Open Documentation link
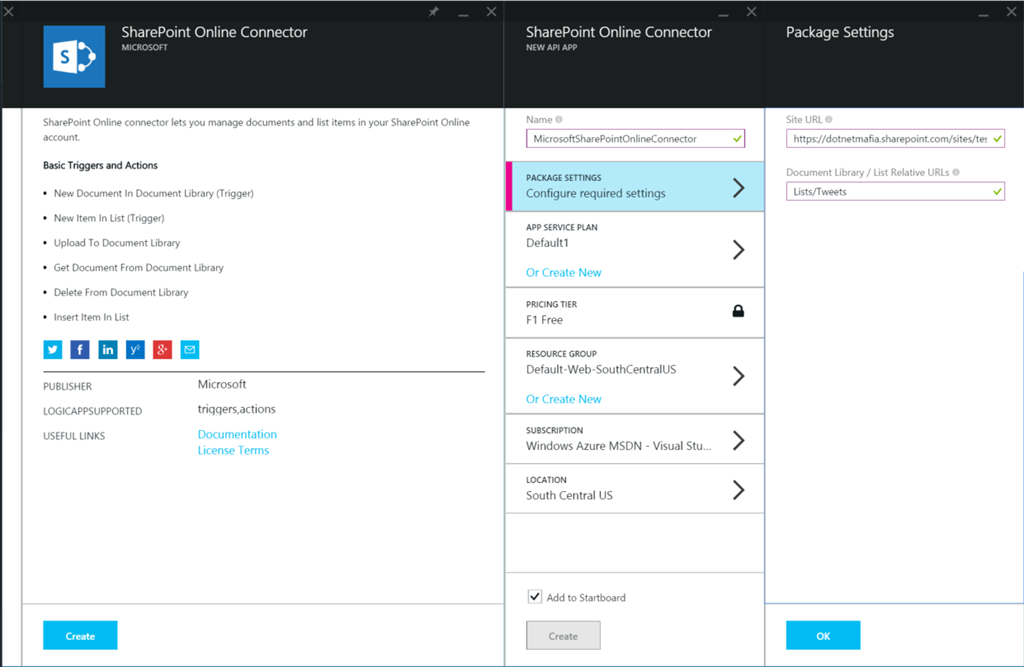 pos(237,434)
